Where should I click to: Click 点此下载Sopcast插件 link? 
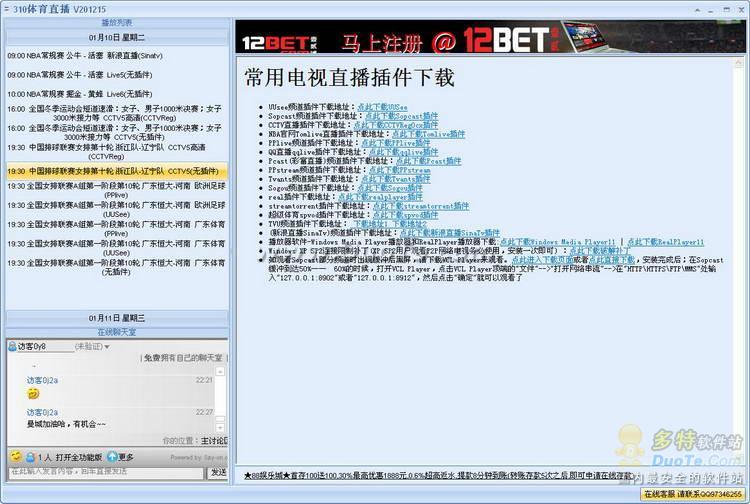401,116
